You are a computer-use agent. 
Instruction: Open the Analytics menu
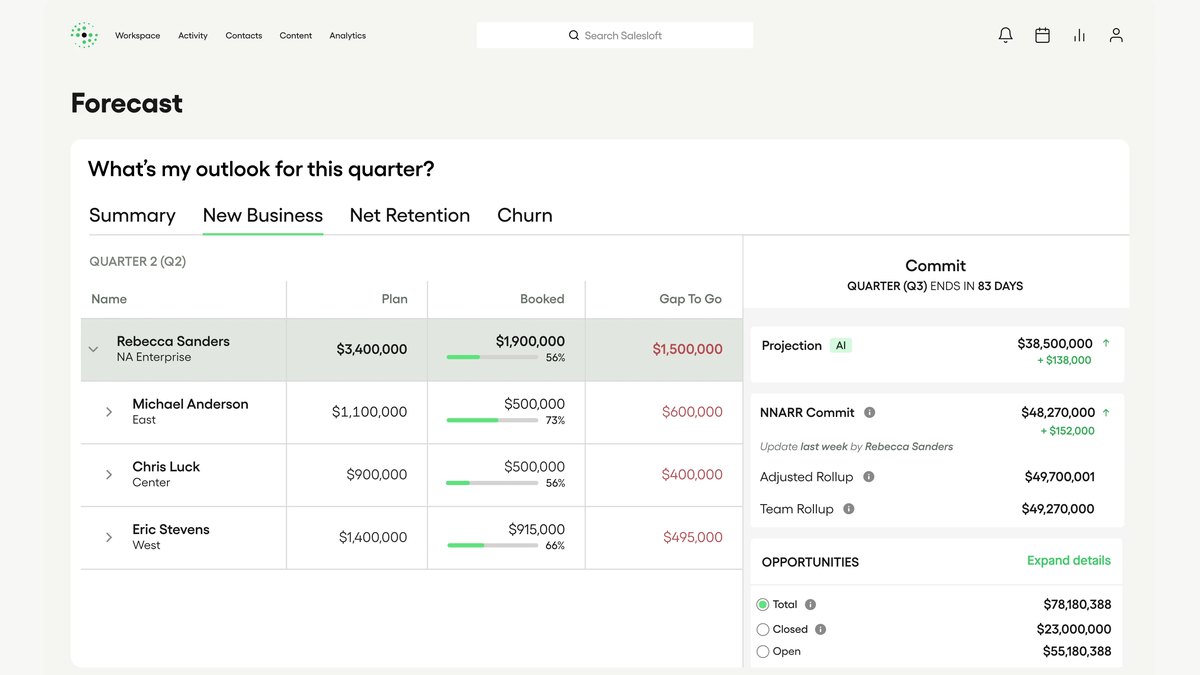point(348,36)
